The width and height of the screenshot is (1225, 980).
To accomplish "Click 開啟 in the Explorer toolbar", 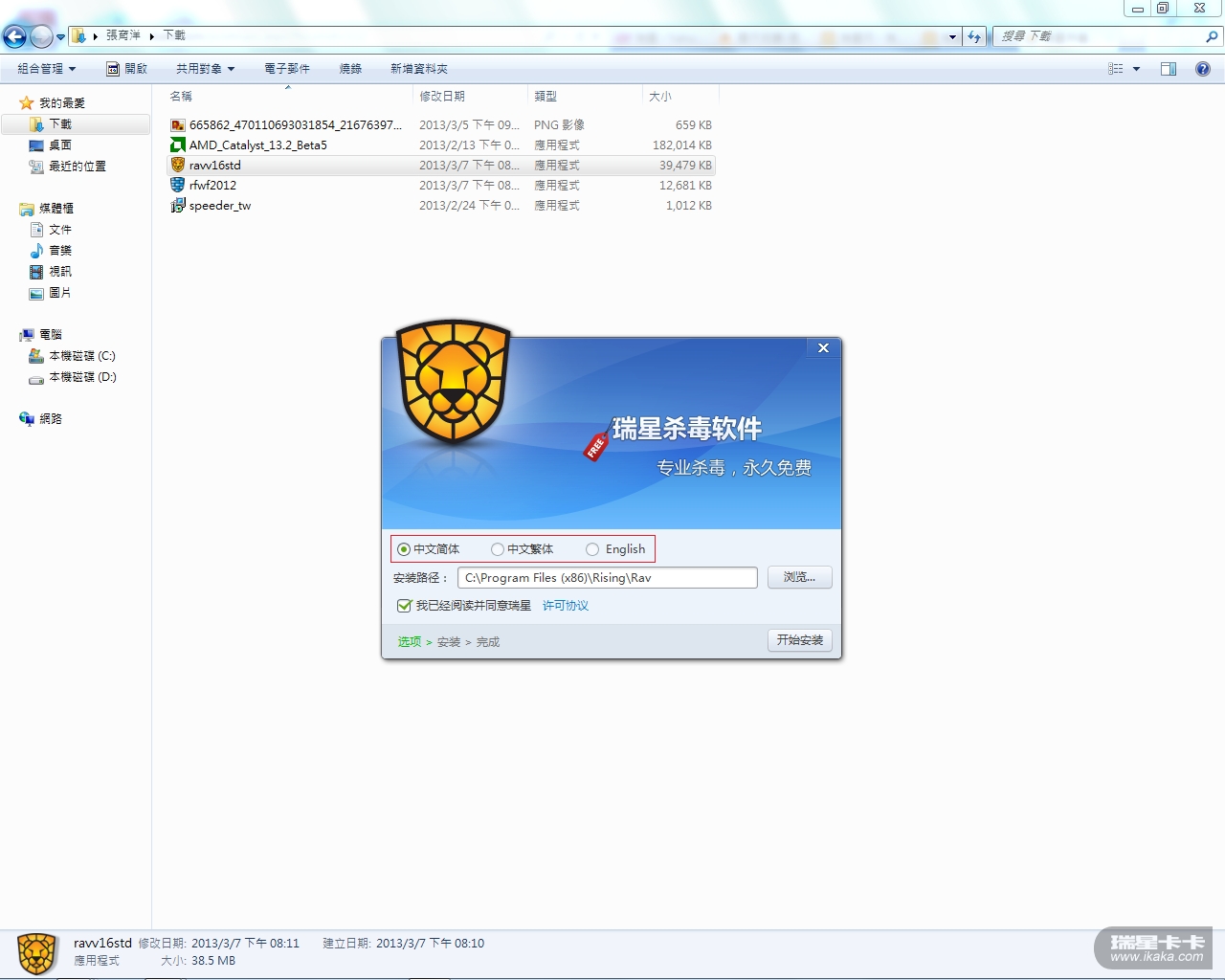I will coord(126,69).
